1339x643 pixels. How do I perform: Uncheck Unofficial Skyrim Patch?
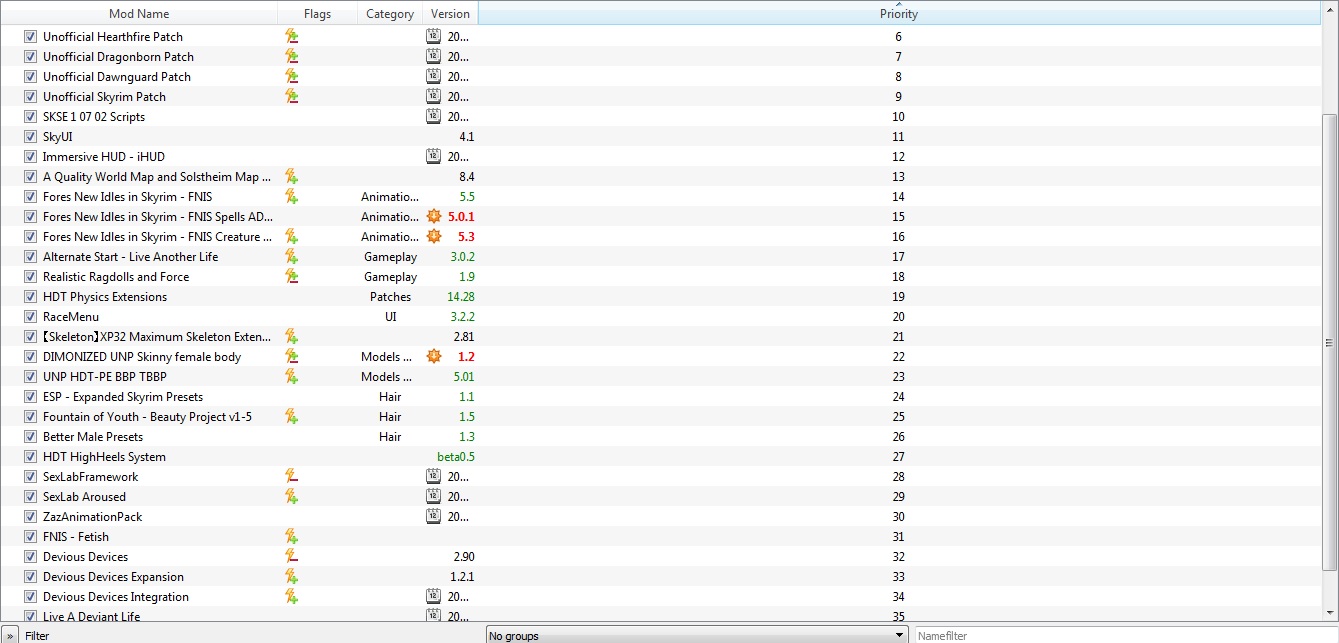(x=30, y=96)
